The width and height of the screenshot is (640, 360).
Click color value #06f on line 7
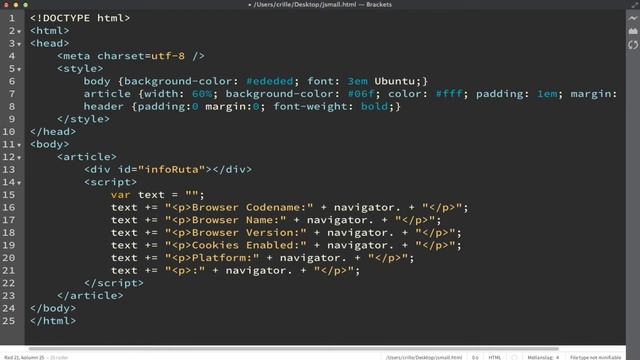click(361, 94)
